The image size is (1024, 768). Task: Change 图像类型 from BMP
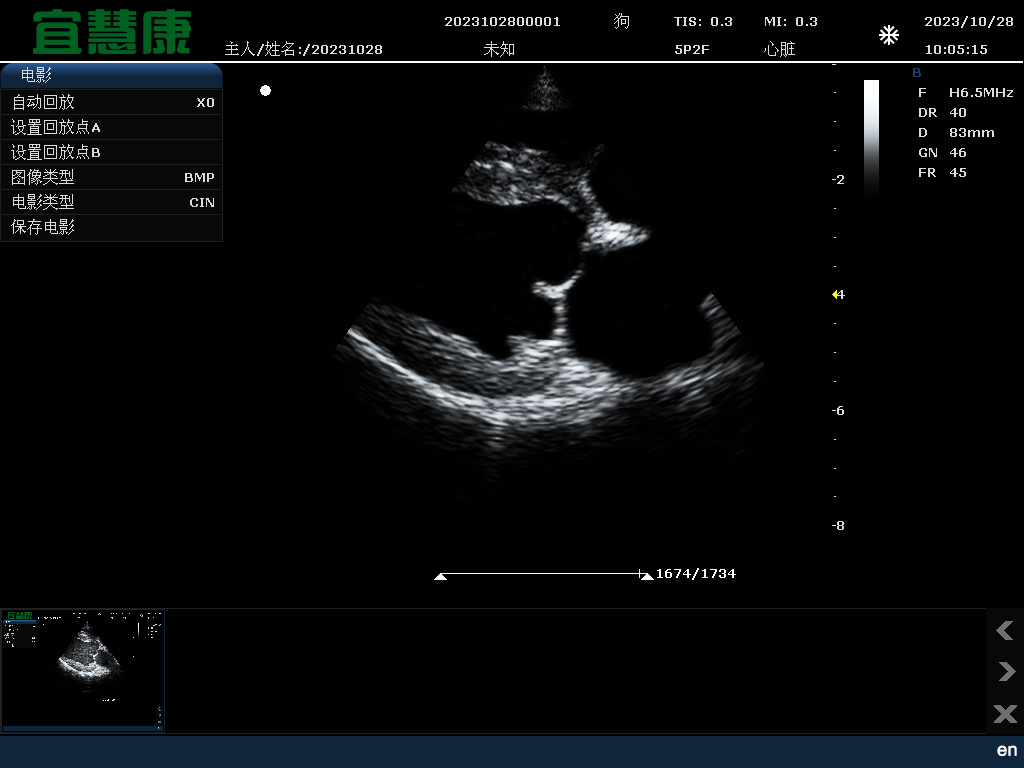click(111, 177)
